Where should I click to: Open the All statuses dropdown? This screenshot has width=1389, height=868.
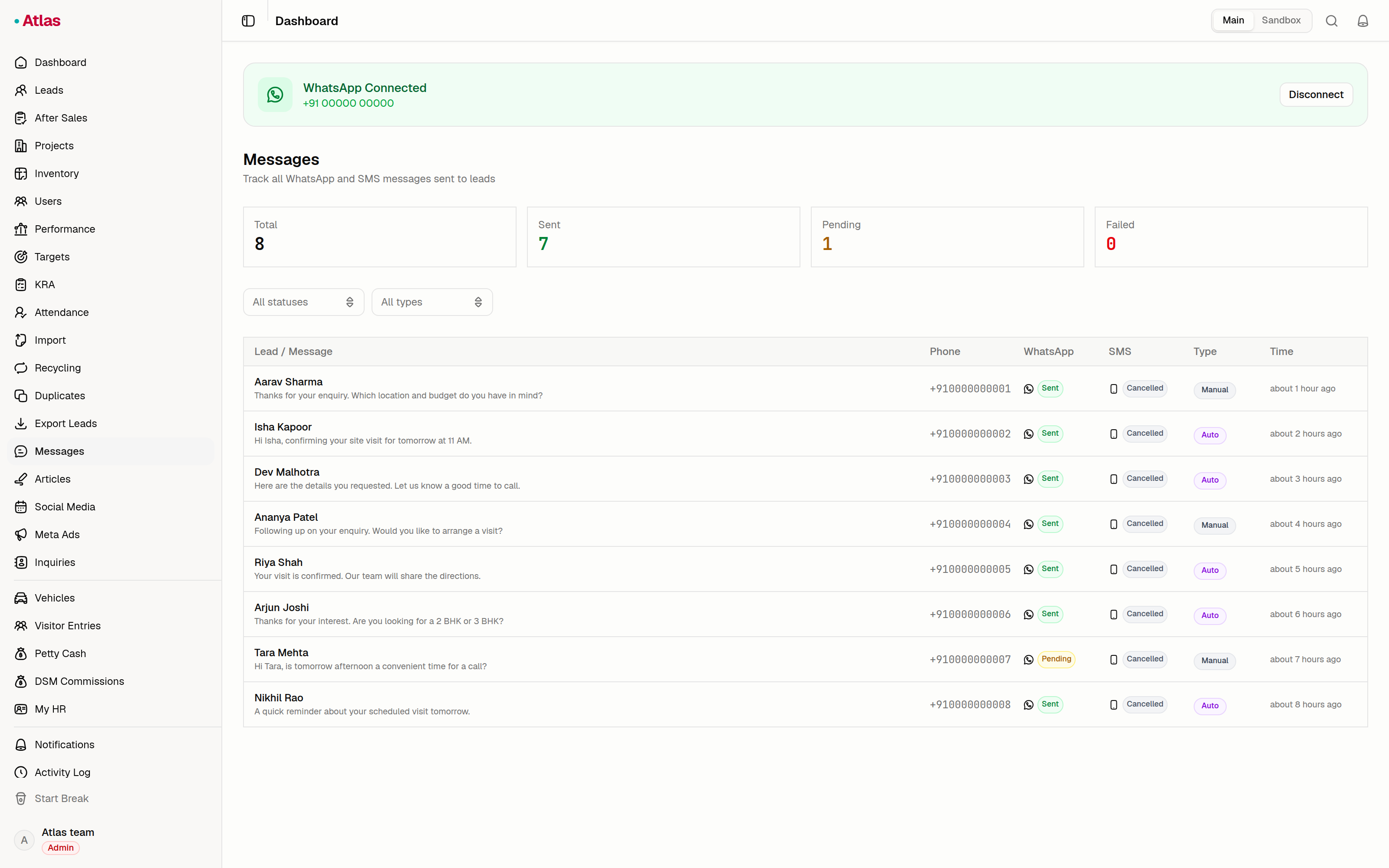coord(304,302)
